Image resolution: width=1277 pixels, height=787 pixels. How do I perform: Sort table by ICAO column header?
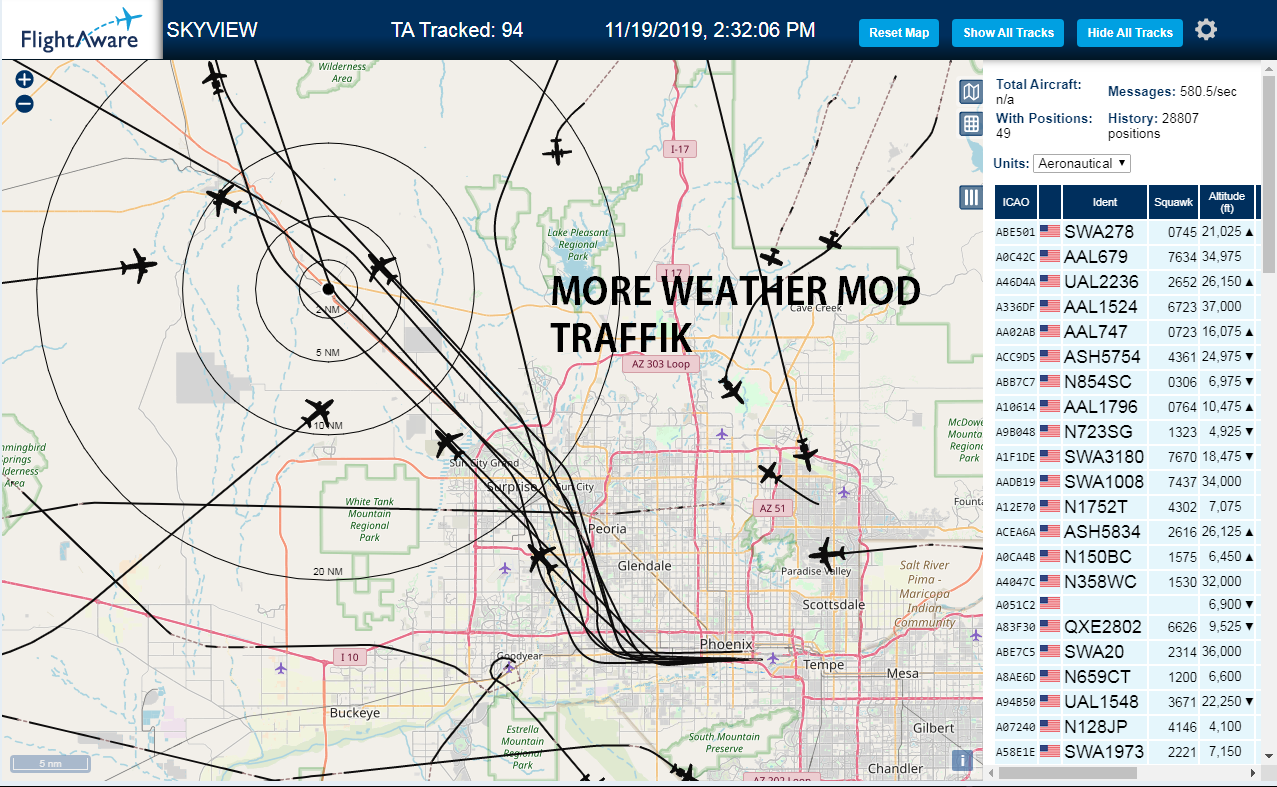tap(1016, 202)
